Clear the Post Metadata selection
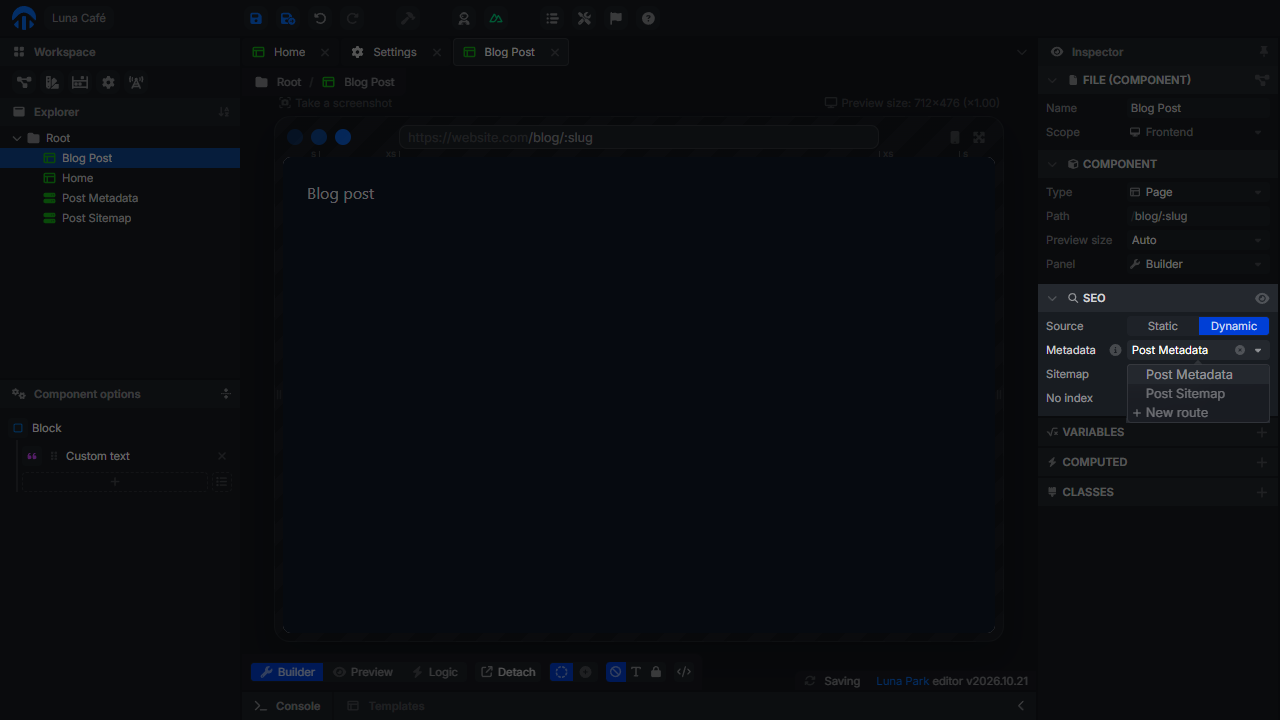Image resolution: width=1280 pixels, height=720 pixels. coord(1240,350)
